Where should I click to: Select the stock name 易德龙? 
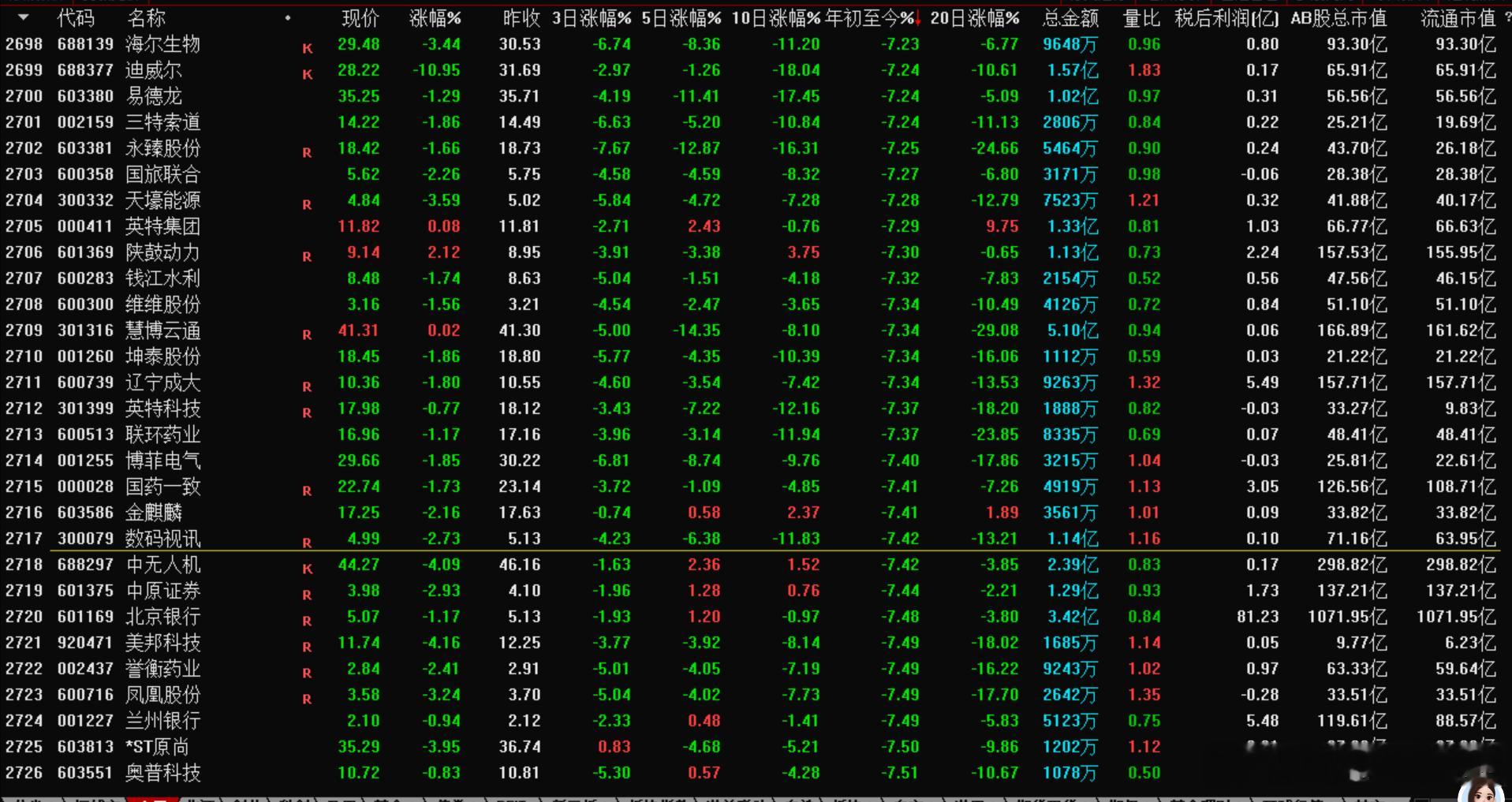tap(154, 96)
